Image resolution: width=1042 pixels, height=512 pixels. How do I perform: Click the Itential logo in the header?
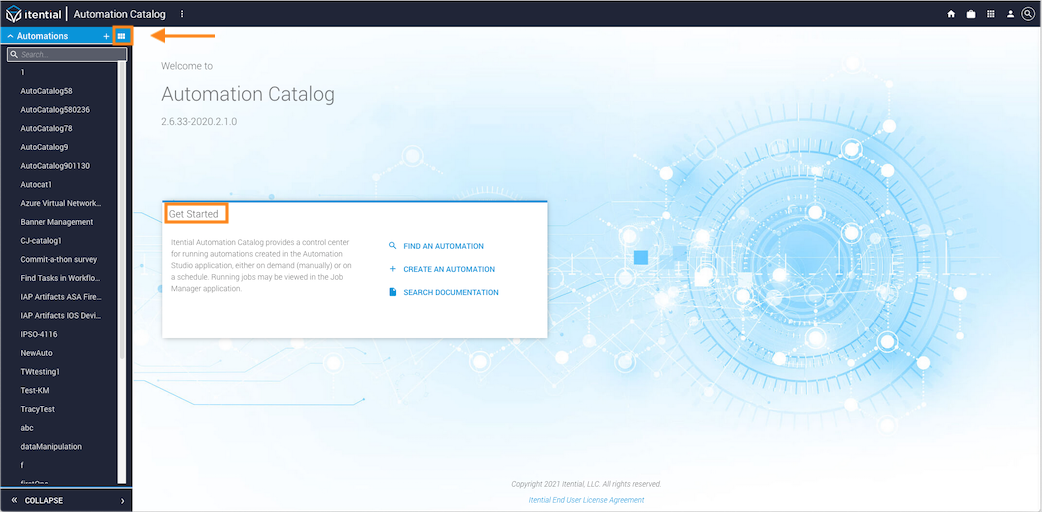pos(33,14)
